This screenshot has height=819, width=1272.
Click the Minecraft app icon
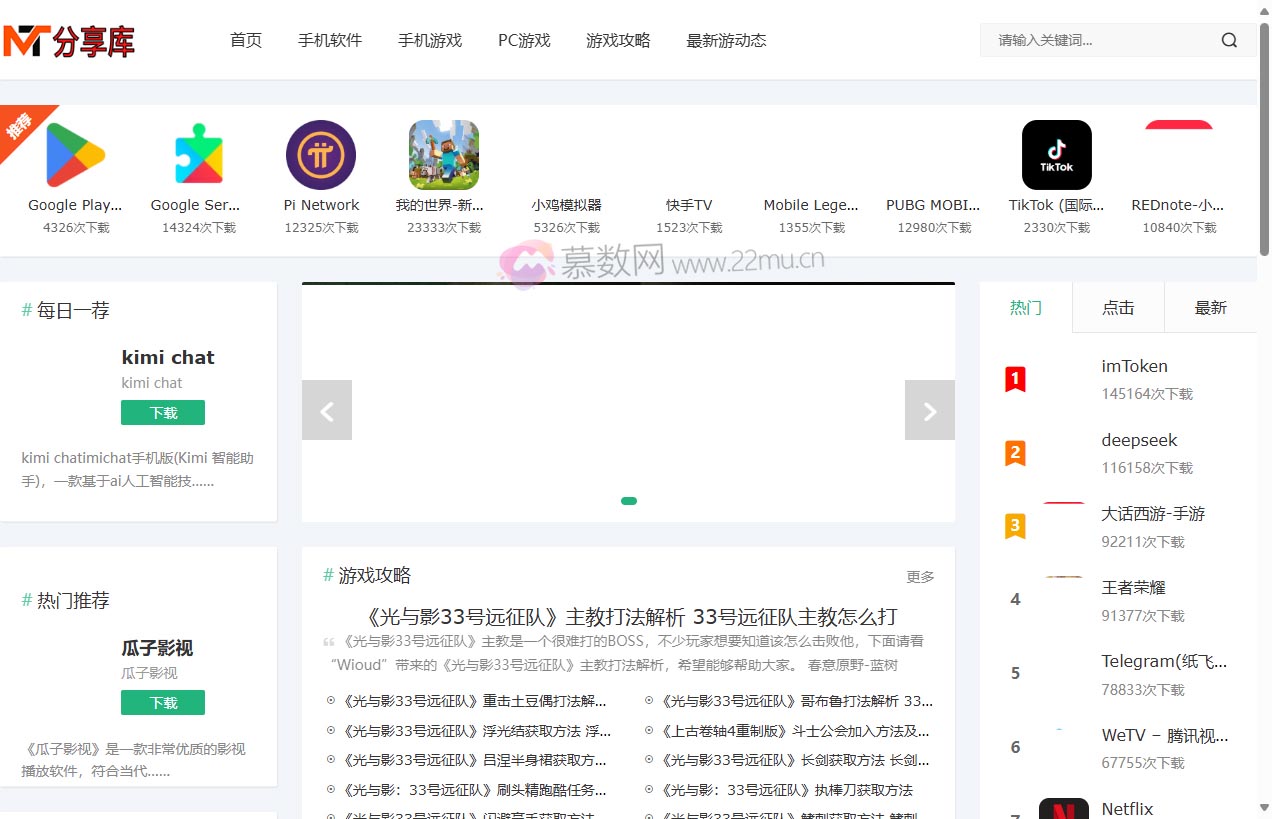point(444,155)
